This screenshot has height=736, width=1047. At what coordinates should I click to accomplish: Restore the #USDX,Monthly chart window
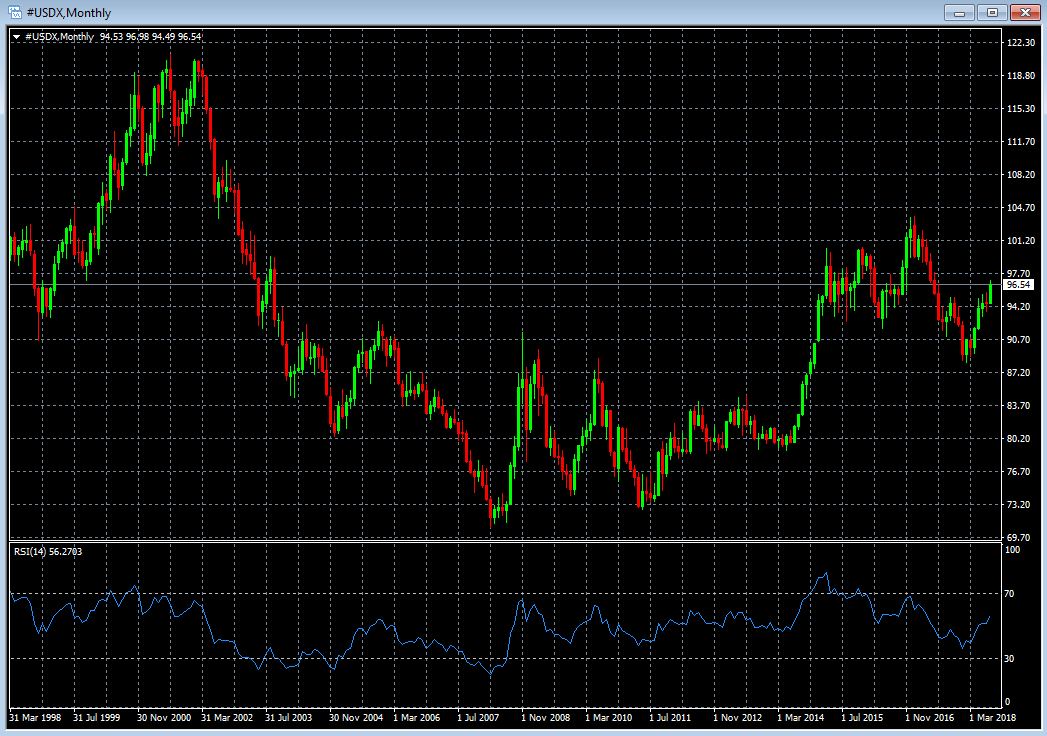click(992, 13)
